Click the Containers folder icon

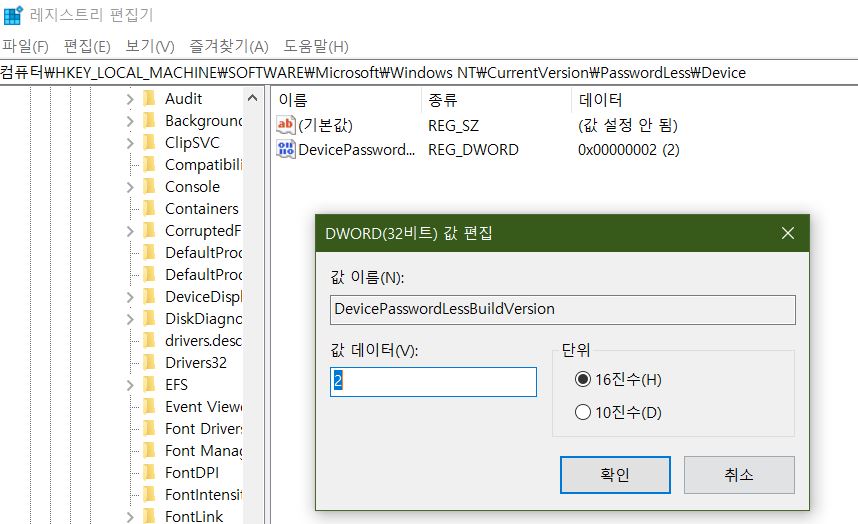149,208
